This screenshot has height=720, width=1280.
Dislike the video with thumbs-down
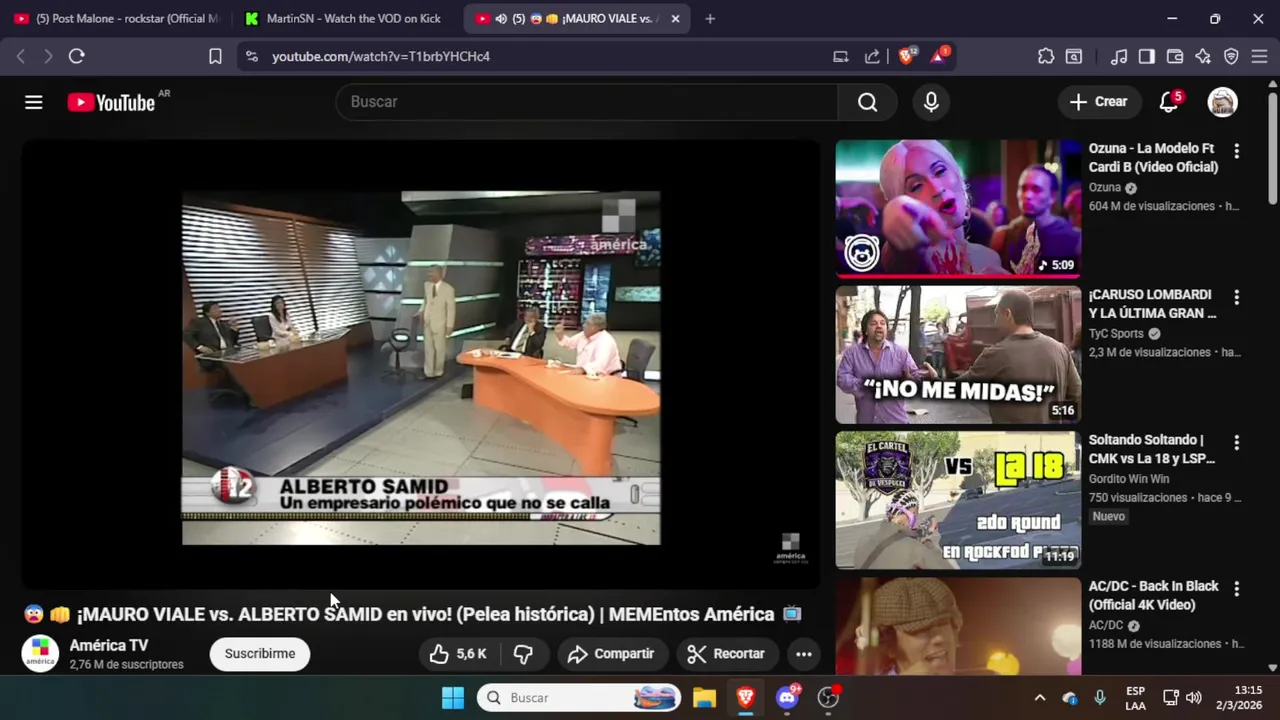(x=523, y=654)
